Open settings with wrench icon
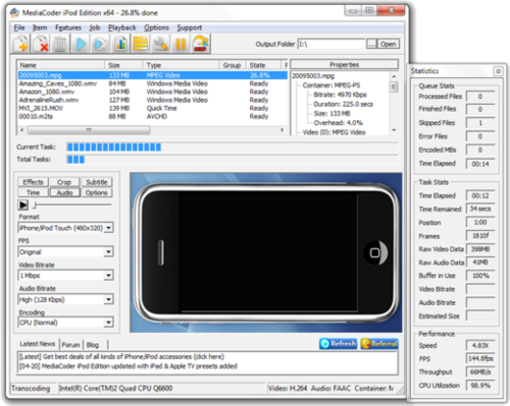The image size is (510, 406). click(160, 44)
